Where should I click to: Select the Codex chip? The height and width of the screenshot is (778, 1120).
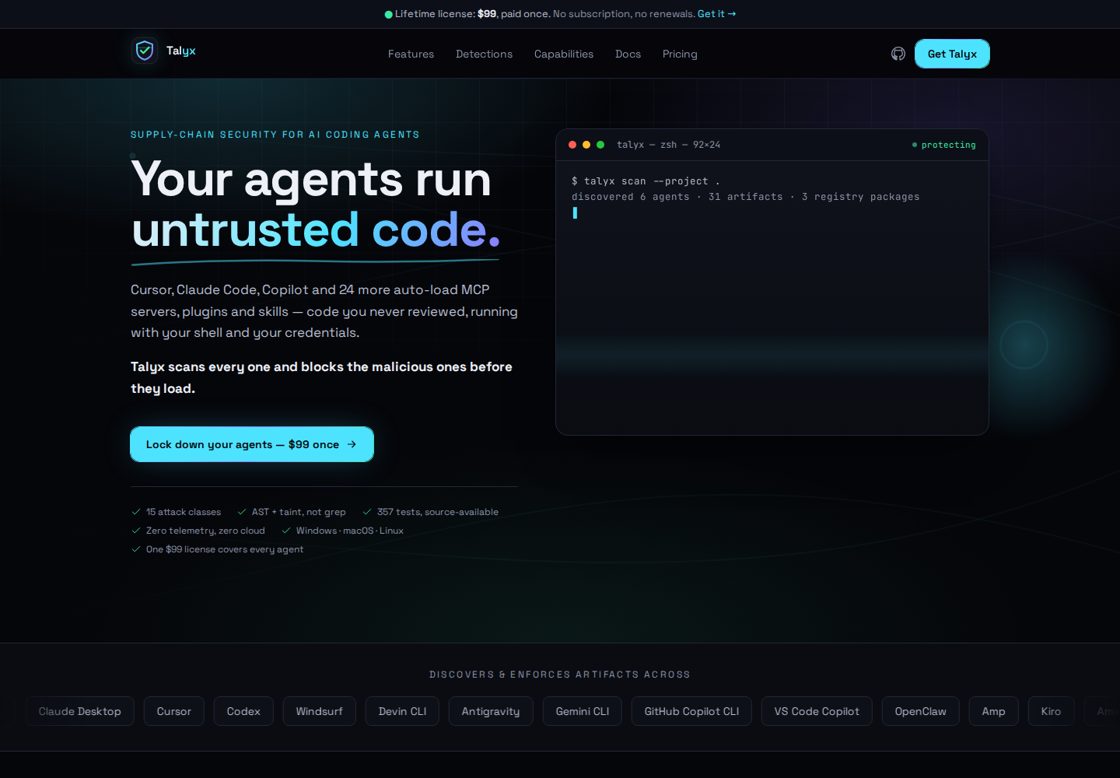(244, 711)
